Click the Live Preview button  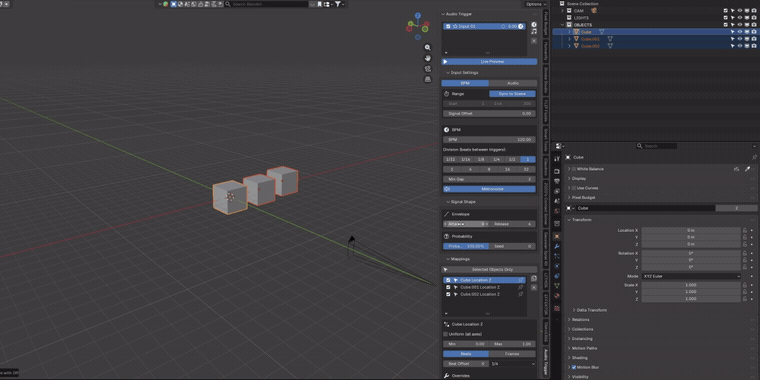coord(489,62)
